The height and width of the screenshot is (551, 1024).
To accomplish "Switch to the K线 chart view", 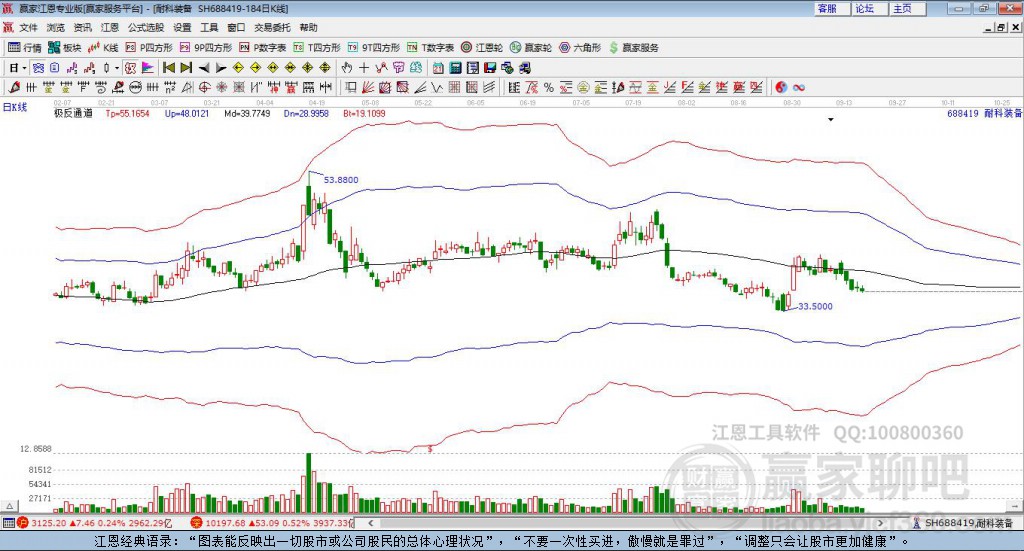I will pos(103,48).
